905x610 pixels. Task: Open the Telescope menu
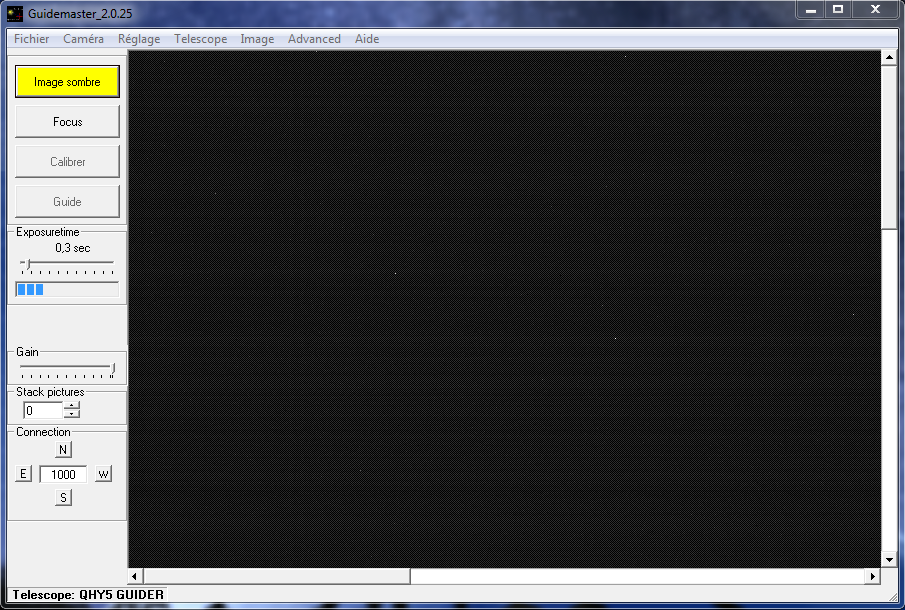200,39
